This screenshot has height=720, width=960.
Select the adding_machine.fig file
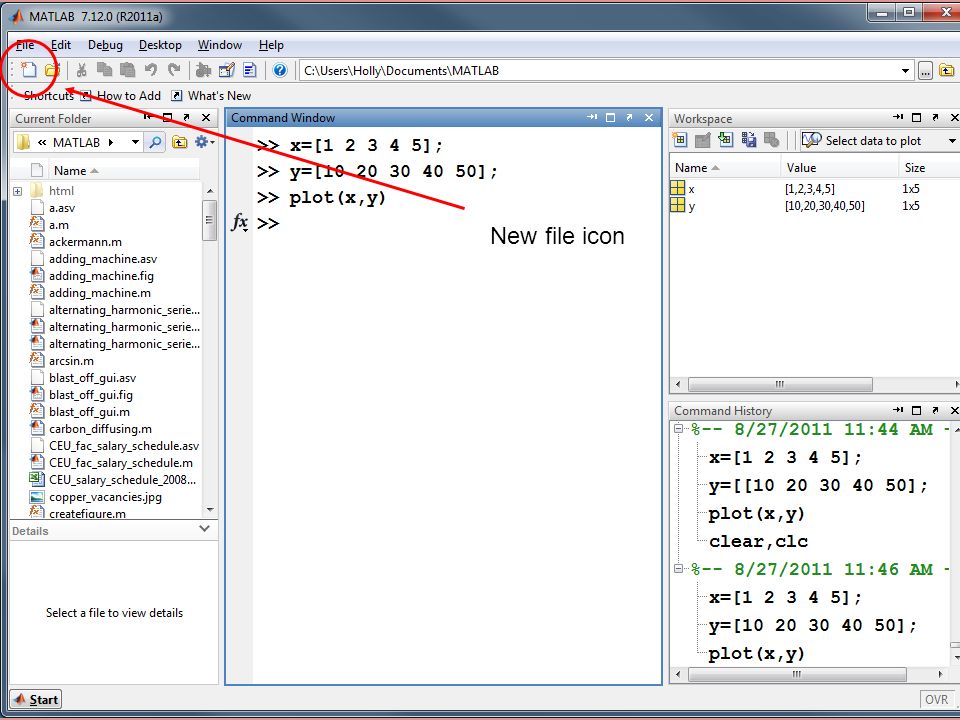point(101,276)
